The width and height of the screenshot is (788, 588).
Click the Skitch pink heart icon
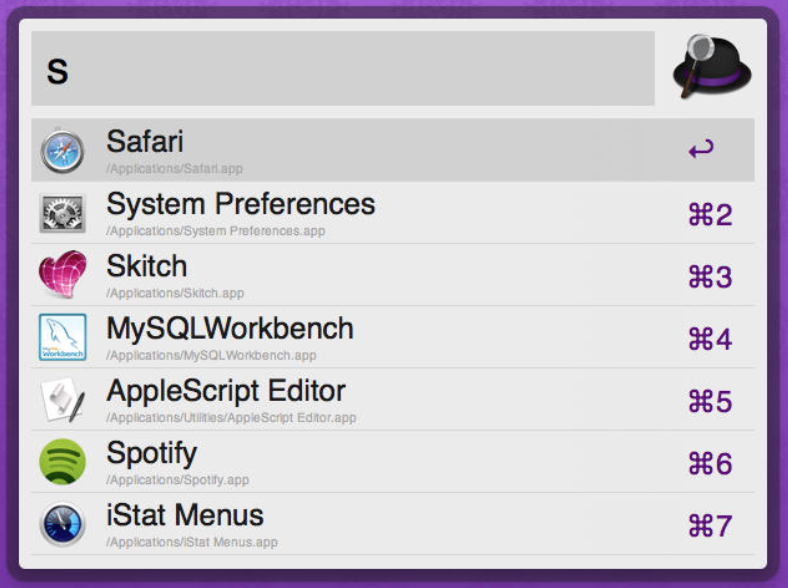[62, 275]
